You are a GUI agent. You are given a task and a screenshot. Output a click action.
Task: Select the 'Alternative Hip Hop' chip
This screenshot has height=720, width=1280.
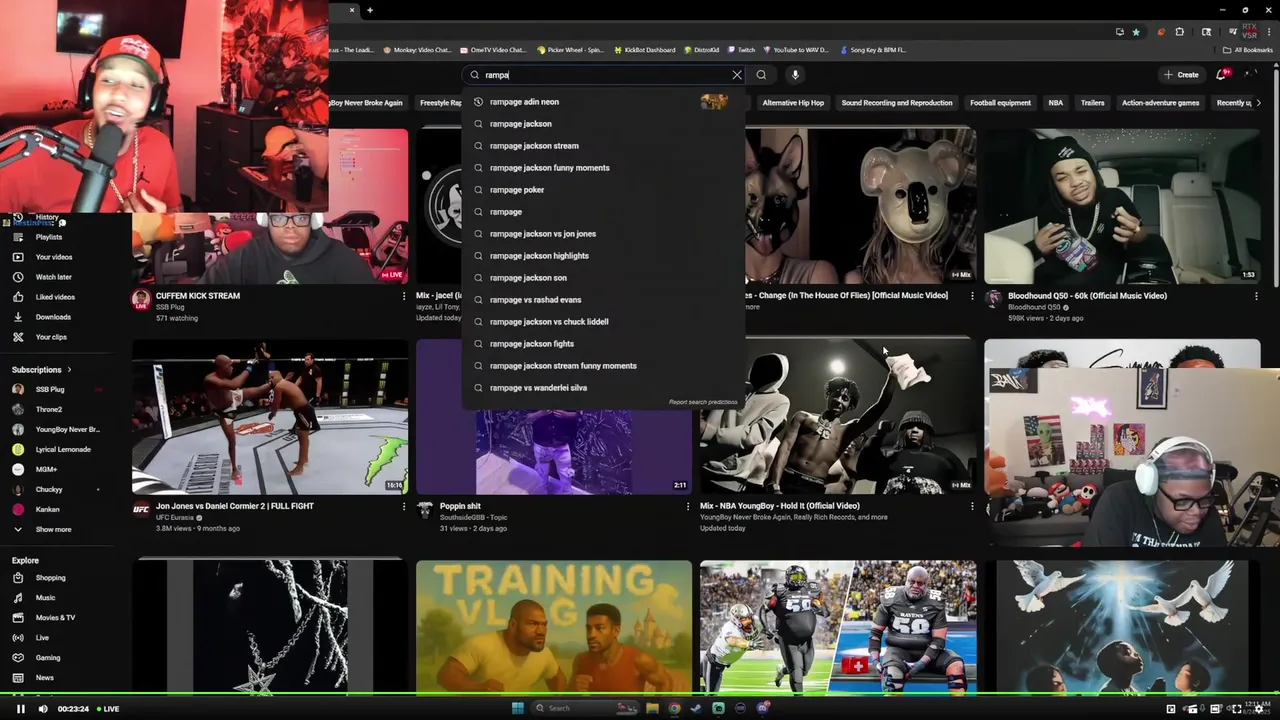pos(793,103)
